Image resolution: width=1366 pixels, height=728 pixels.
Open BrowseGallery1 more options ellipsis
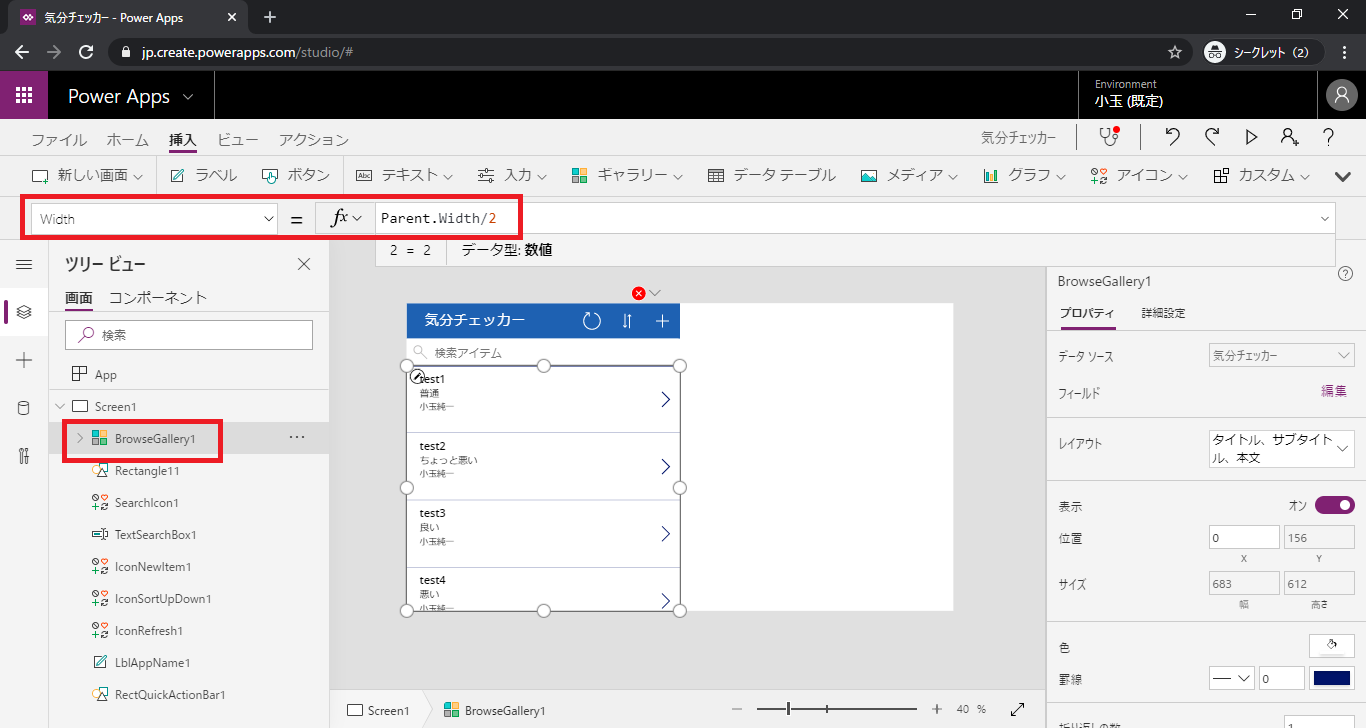click(297, 438)
